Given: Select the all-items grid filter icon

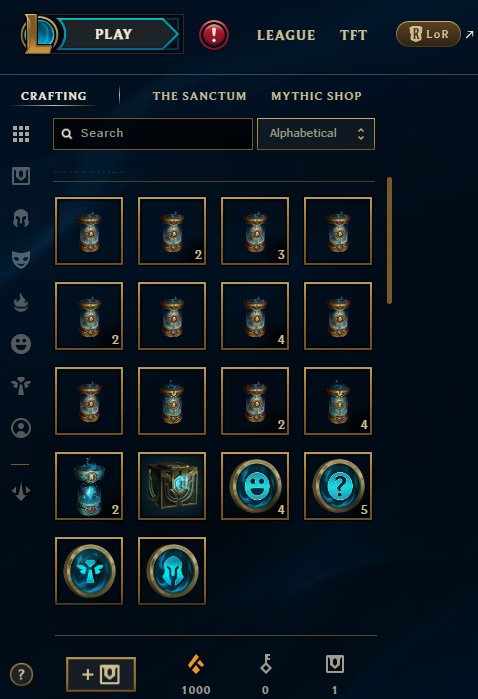Looking at the screenshot, I should pos(21,134).
